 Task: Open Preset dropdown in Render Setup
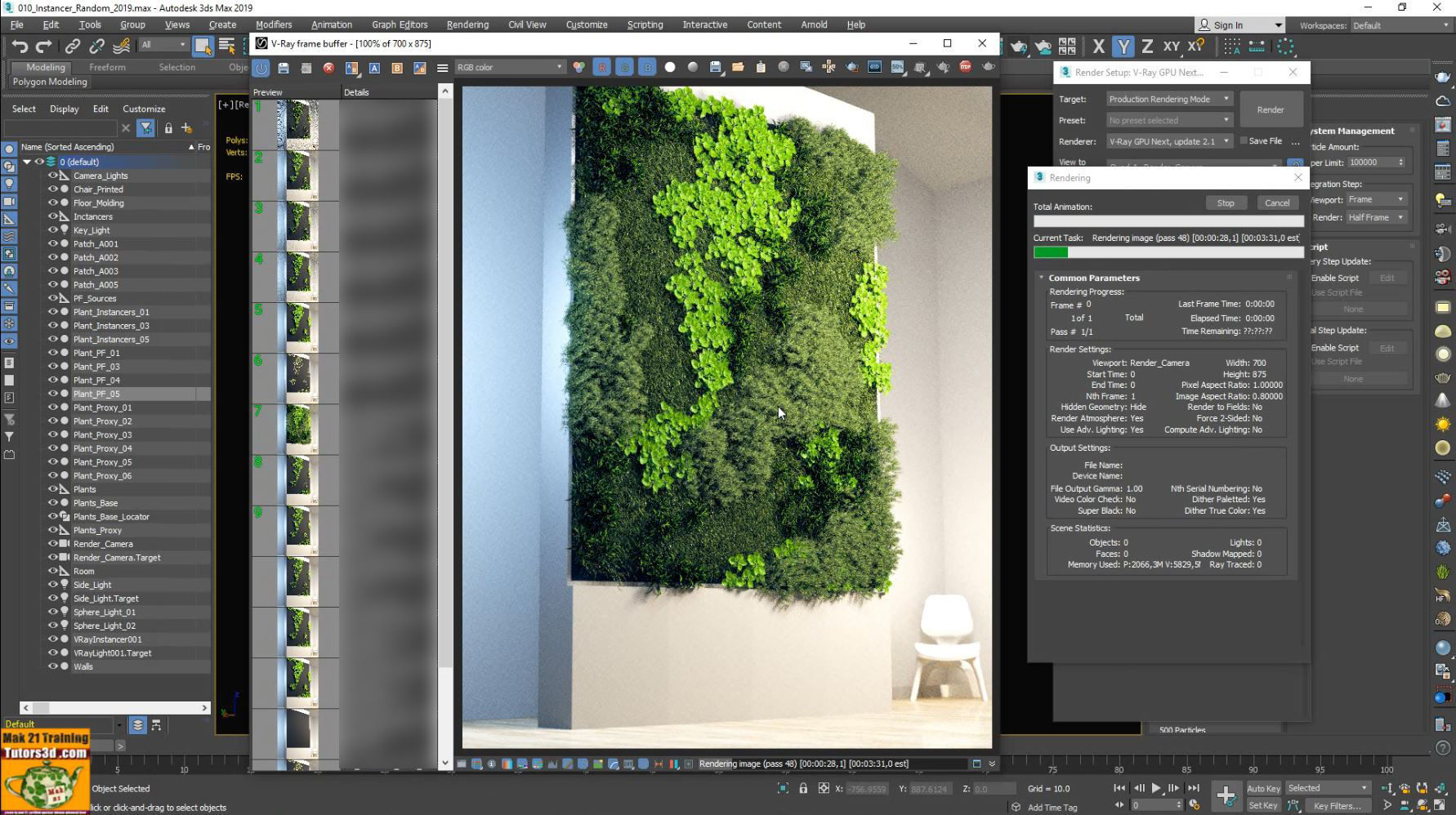(1169, 120)
